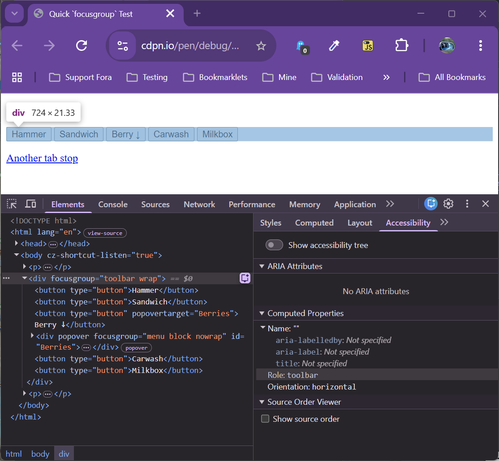Viewport: 499px width, 461px height.
Task: Collapse the ARIA Attributes section
Action: coord(262,266)
